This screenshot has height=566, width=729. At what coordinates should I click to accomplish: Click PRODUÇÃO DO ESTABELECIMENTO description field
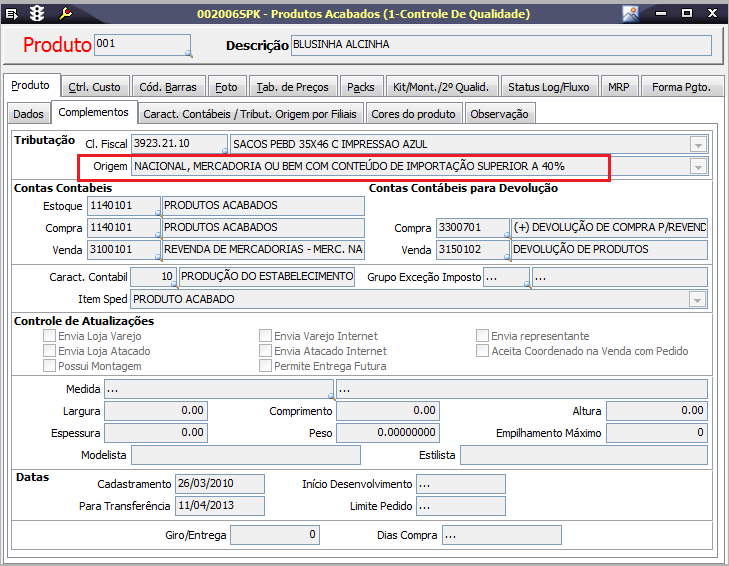click(267, 277)
